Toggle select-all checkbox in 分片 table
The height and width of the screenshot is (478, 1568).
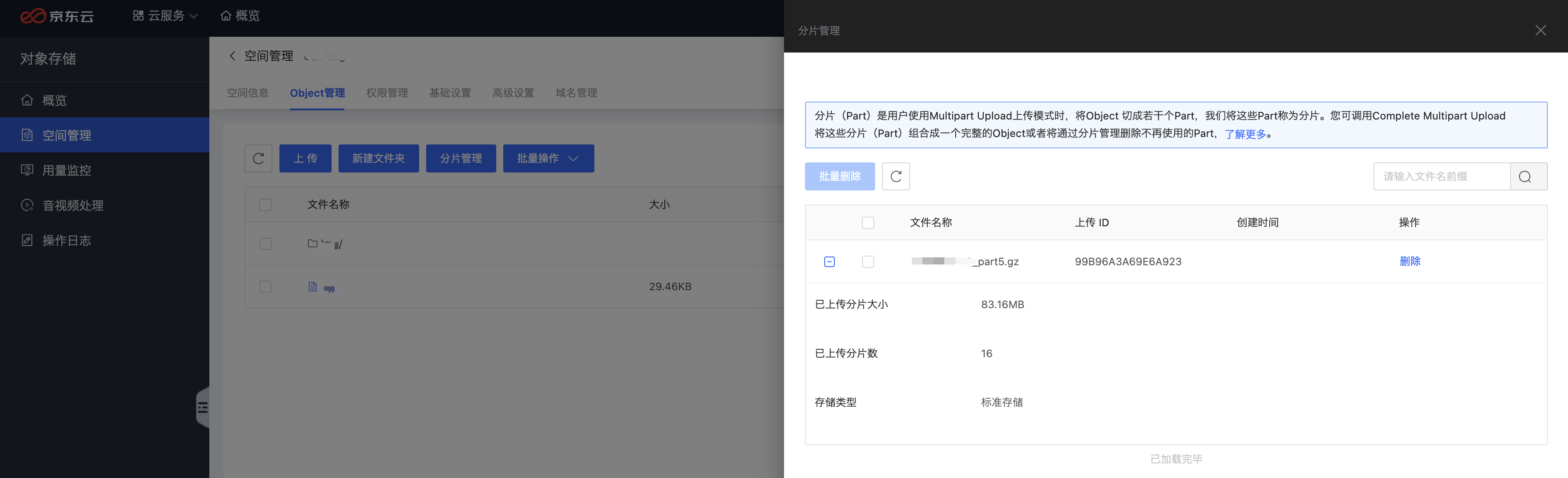pos(868,222)
